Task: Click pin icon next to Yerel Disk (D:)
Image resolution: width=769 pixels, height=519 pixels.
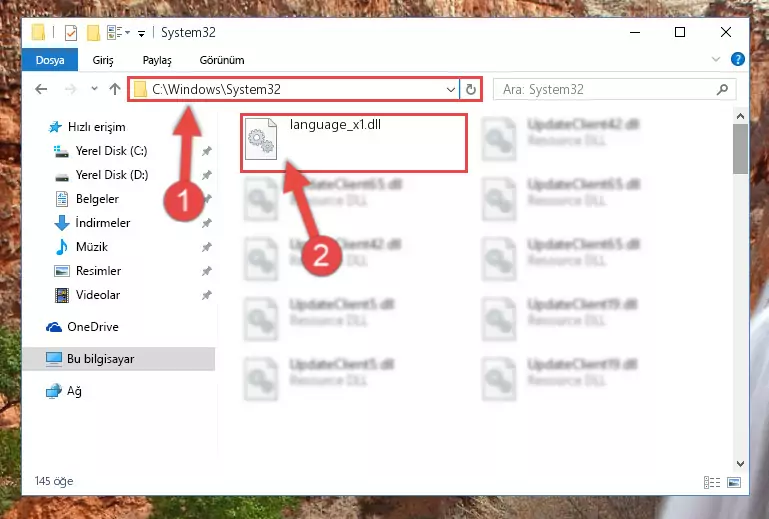Action: [x=206, y=175]
